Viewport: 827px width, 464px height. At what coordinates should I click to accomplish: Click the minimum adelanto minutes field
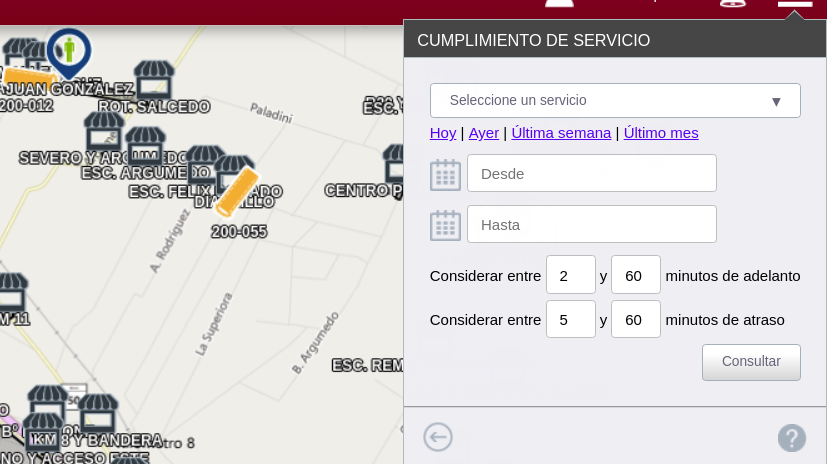[570, 275]
